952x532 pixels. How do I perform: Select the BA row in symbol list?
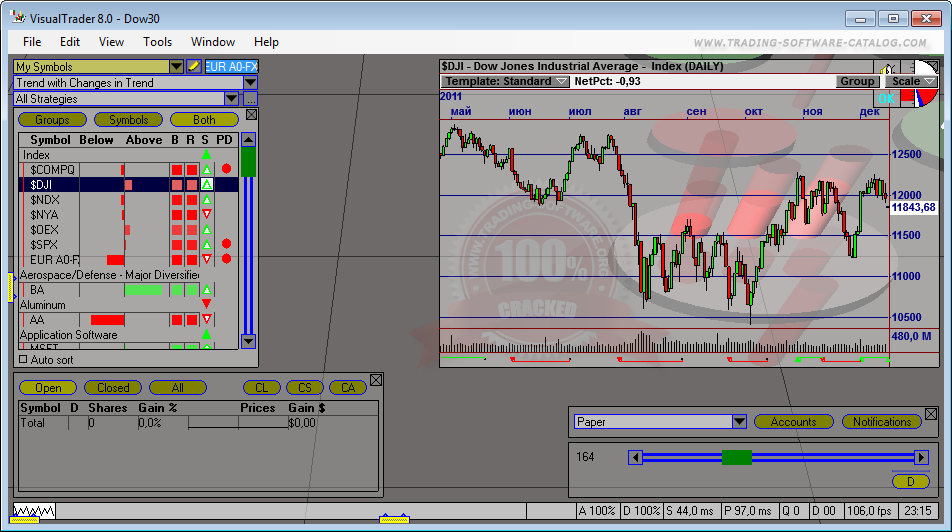coord(37,290)
